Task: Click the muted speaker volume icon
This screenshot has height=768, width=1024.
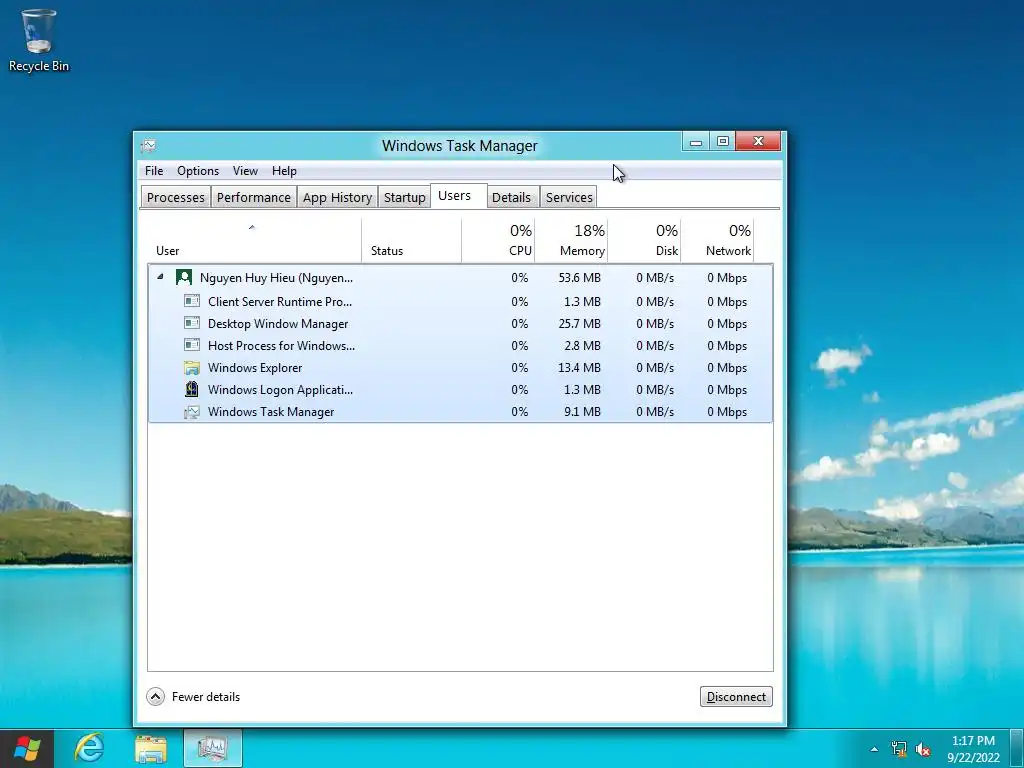Action: [x=923, y=749]
